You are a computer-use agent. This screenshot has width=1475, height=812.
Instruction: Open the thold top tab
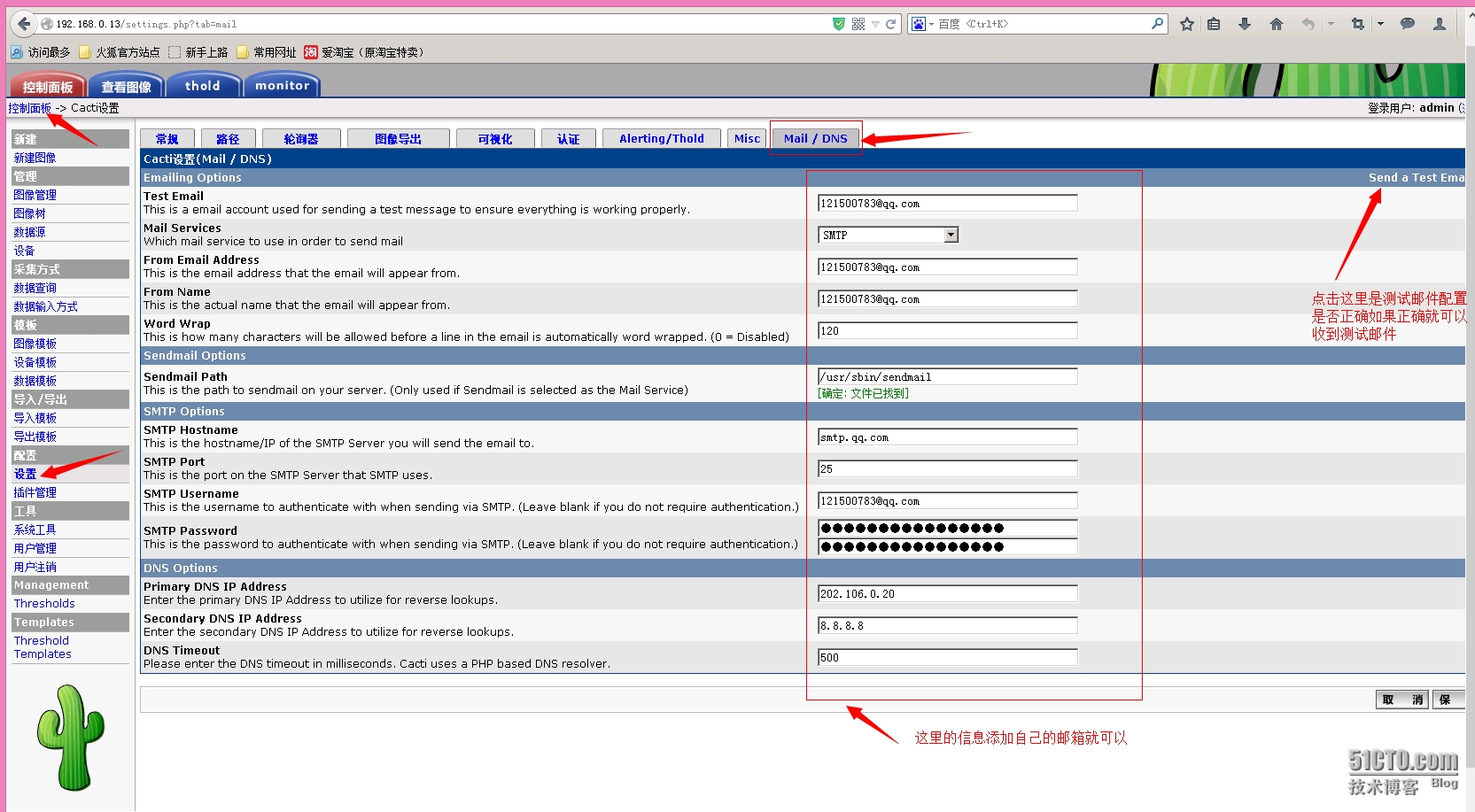[203, 86]
